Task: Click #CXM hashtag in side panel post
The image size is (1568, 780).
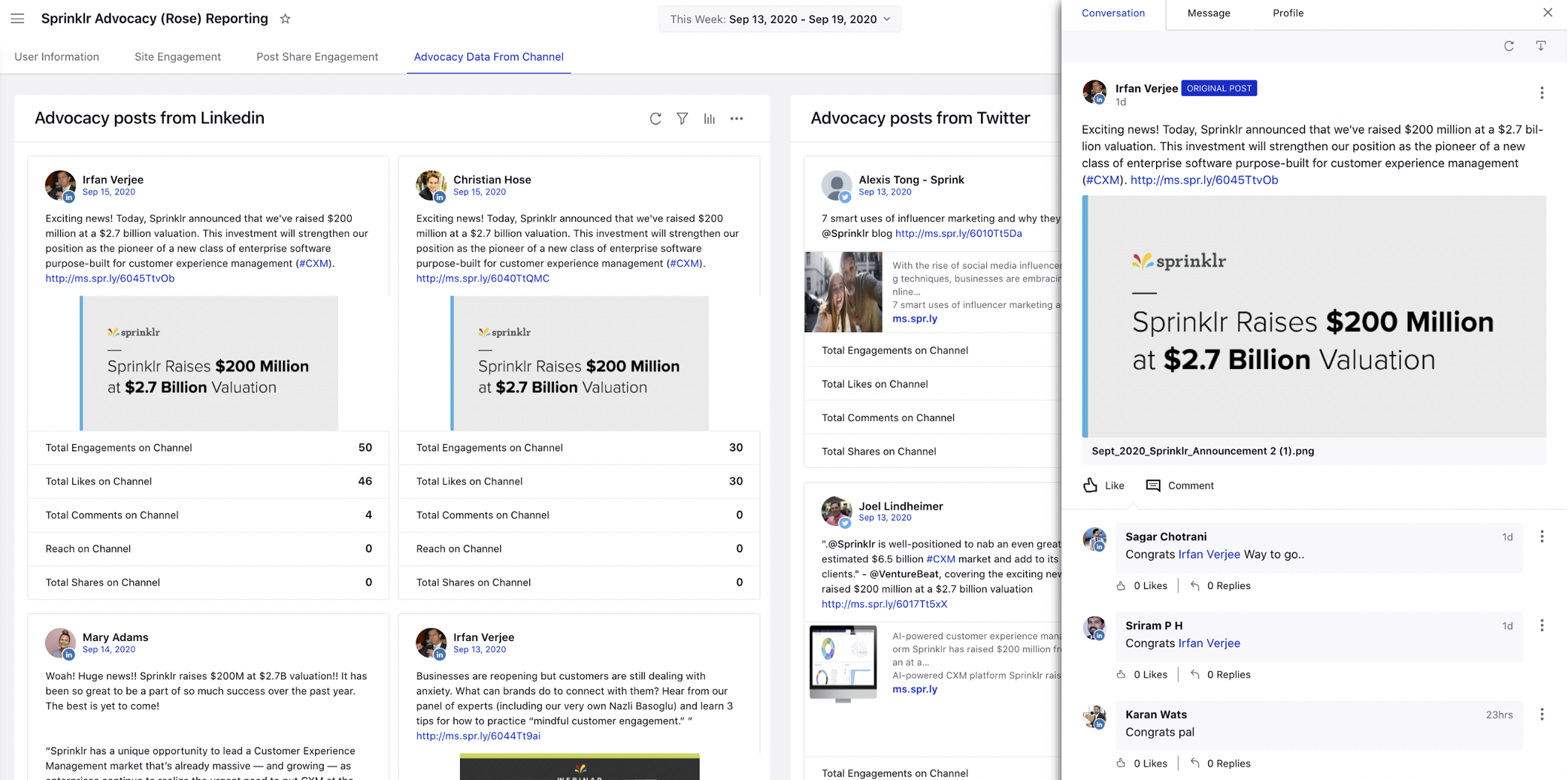Action: pyautogui.click(x=1103, y=180)
